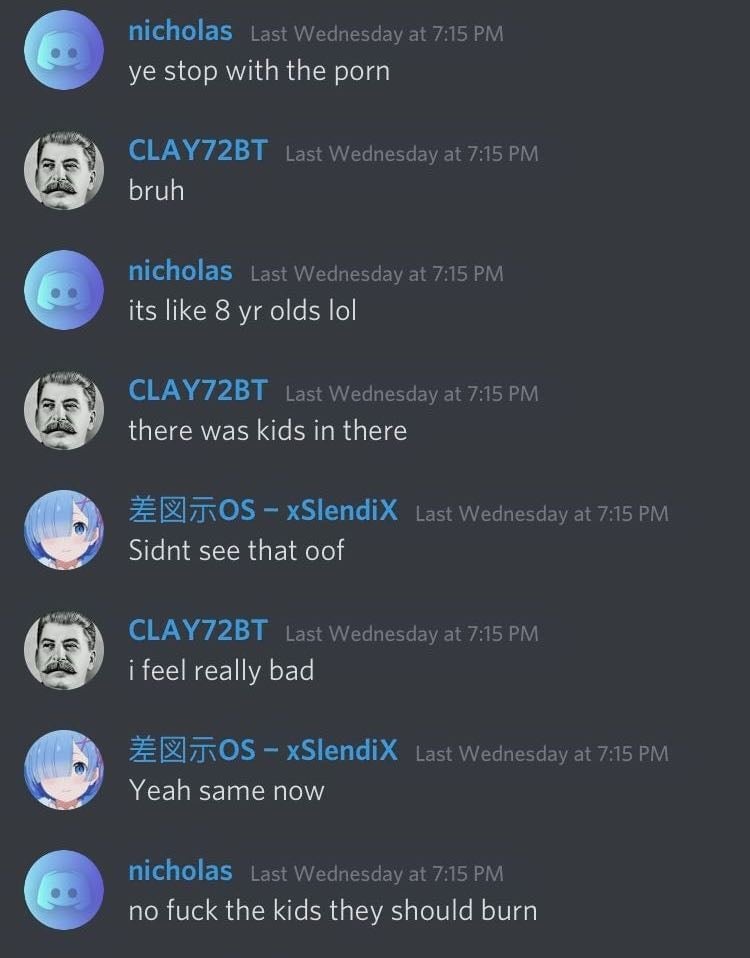The image size is (750, 958).
Task: Select the message 'its like 8 yr olds lol'
Action: (x=242, y=310)
